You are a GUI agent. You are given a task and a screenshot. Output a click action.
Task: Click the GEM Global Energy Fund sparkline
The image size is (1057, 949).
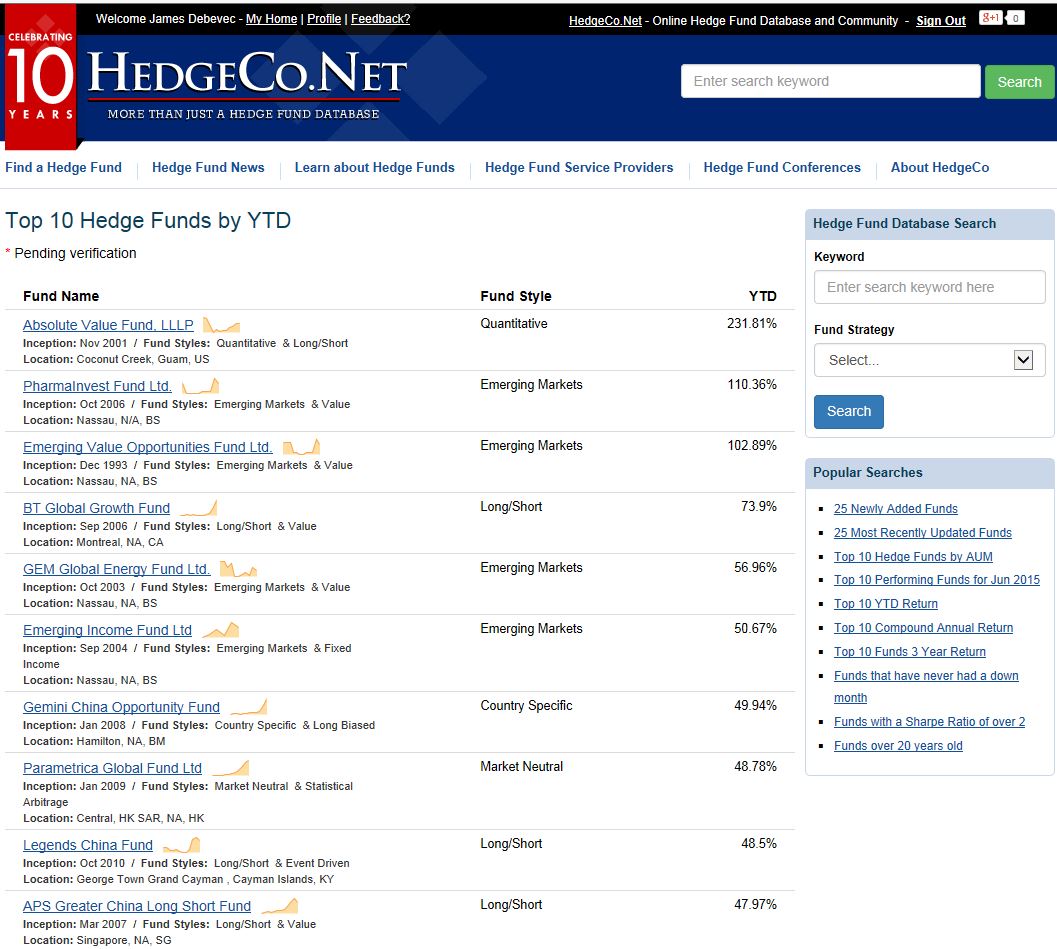[239, 569]
